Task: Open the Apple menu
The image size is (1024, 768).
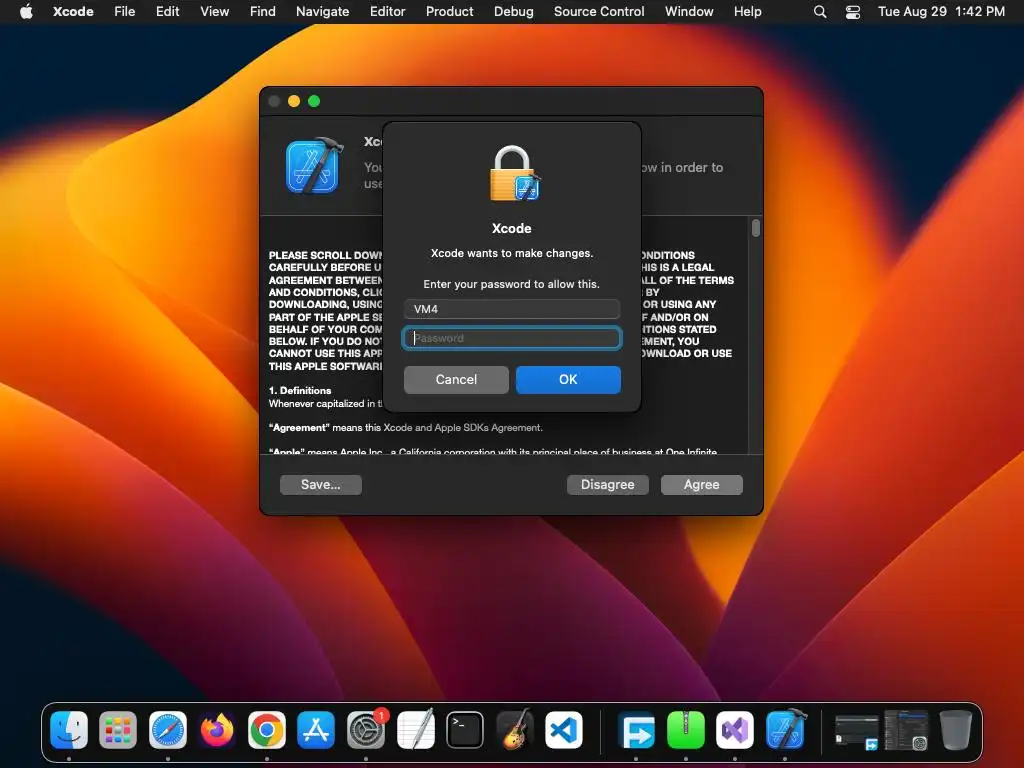Action: pos(26,12)
